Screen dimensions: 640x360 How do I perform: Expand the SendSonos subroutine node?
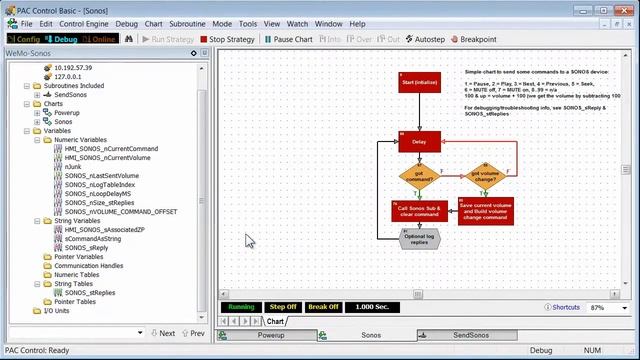tap(37, 95)
